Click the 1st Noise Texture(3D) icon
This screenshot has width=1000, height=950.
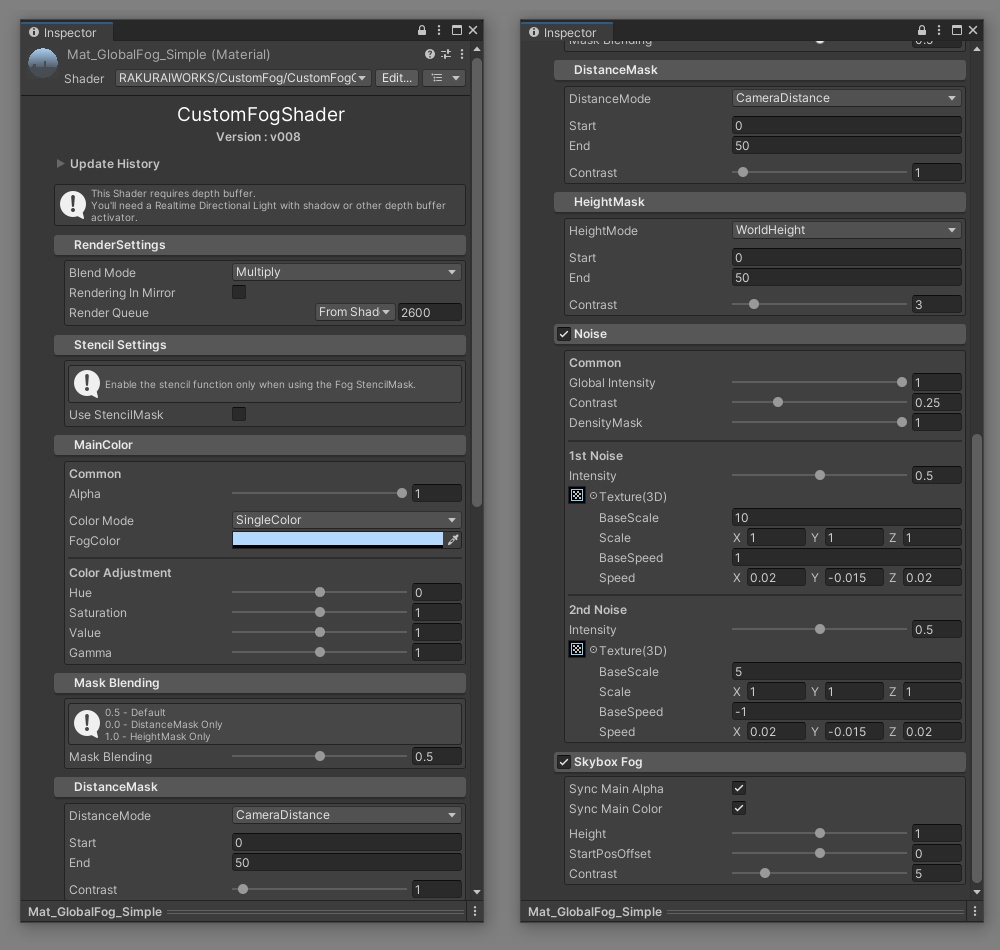pos(577,495)
